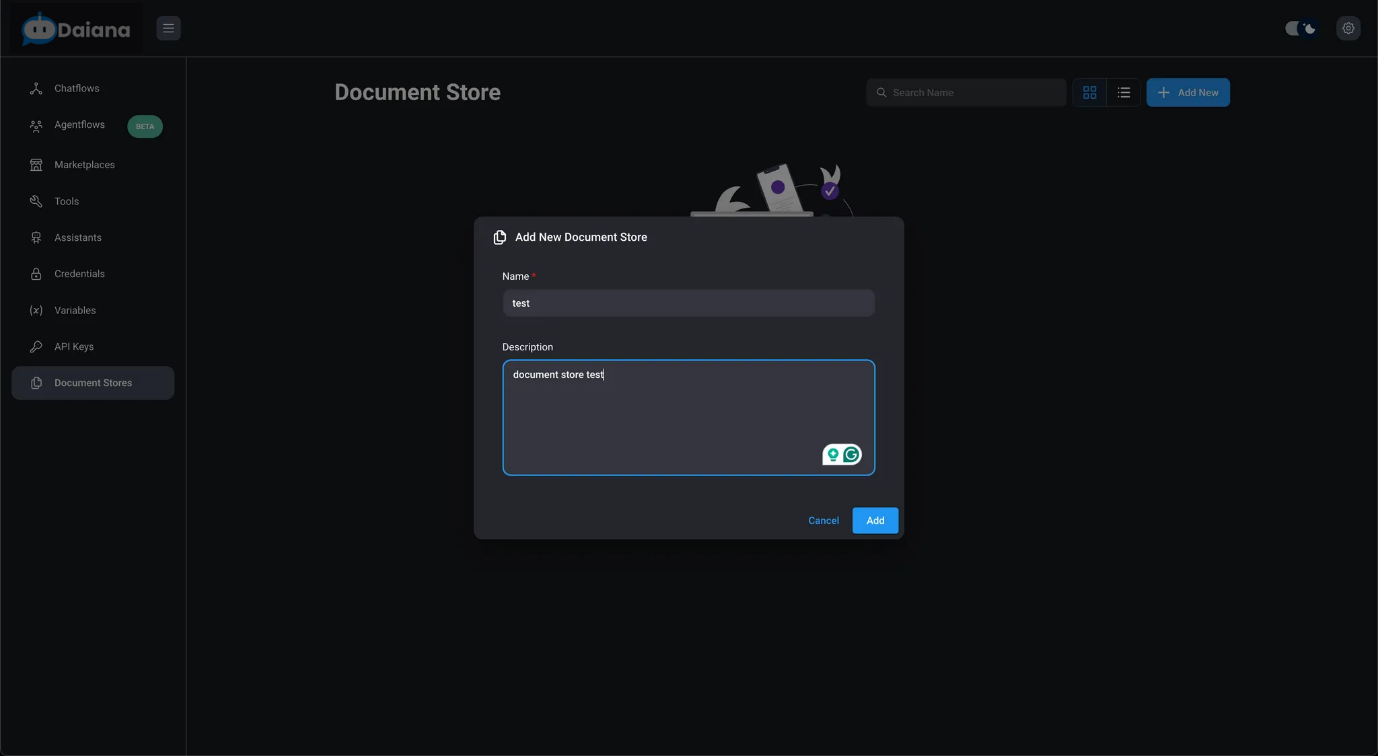Go to Variables in the sidebar
Screen dimensions: 1378x756
(x=75, y=310)
